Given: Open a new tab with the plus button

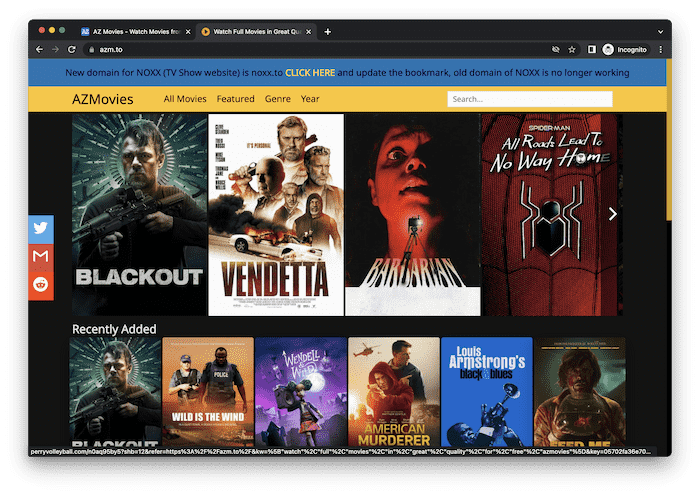Looking at the screenshot, I should [x=328, y=32].
